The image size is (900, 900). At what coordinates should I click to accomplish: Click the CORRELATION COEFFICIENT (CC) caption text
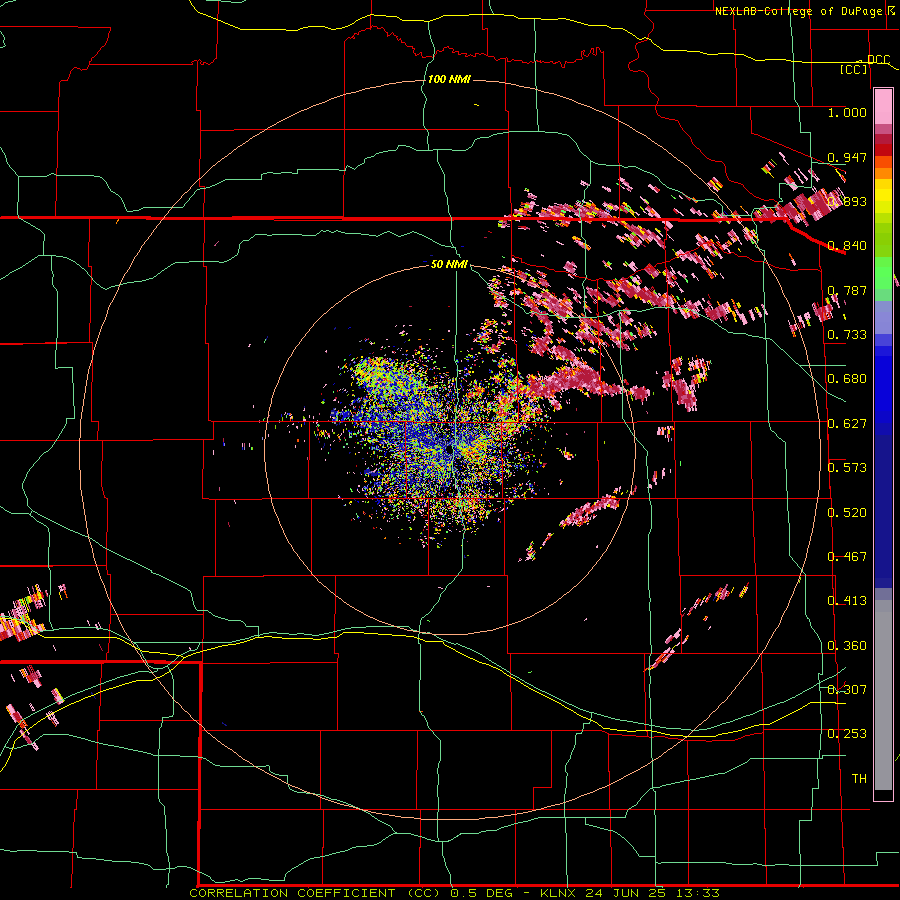coord(315,893)
